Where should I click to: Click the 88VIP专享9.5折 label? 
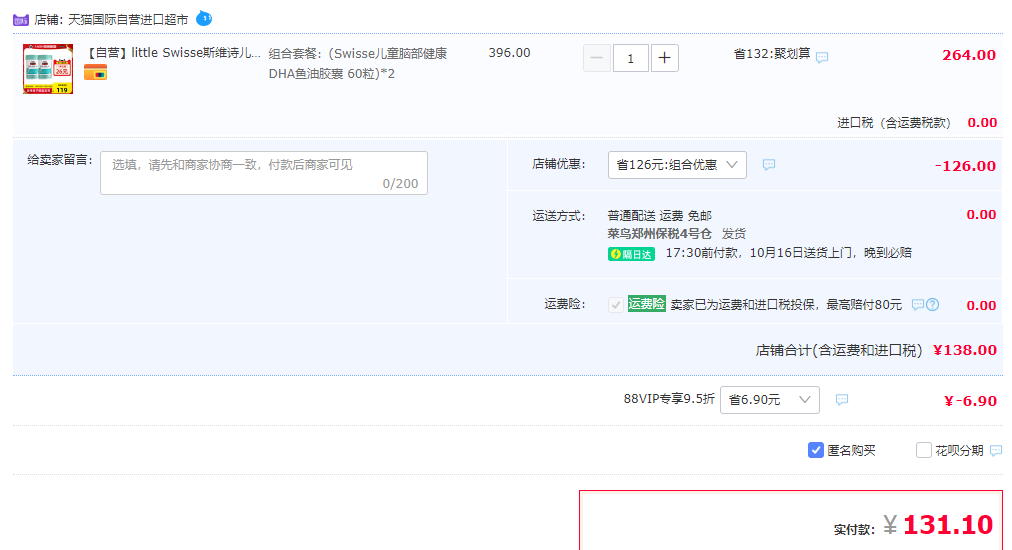coord(669,399)
